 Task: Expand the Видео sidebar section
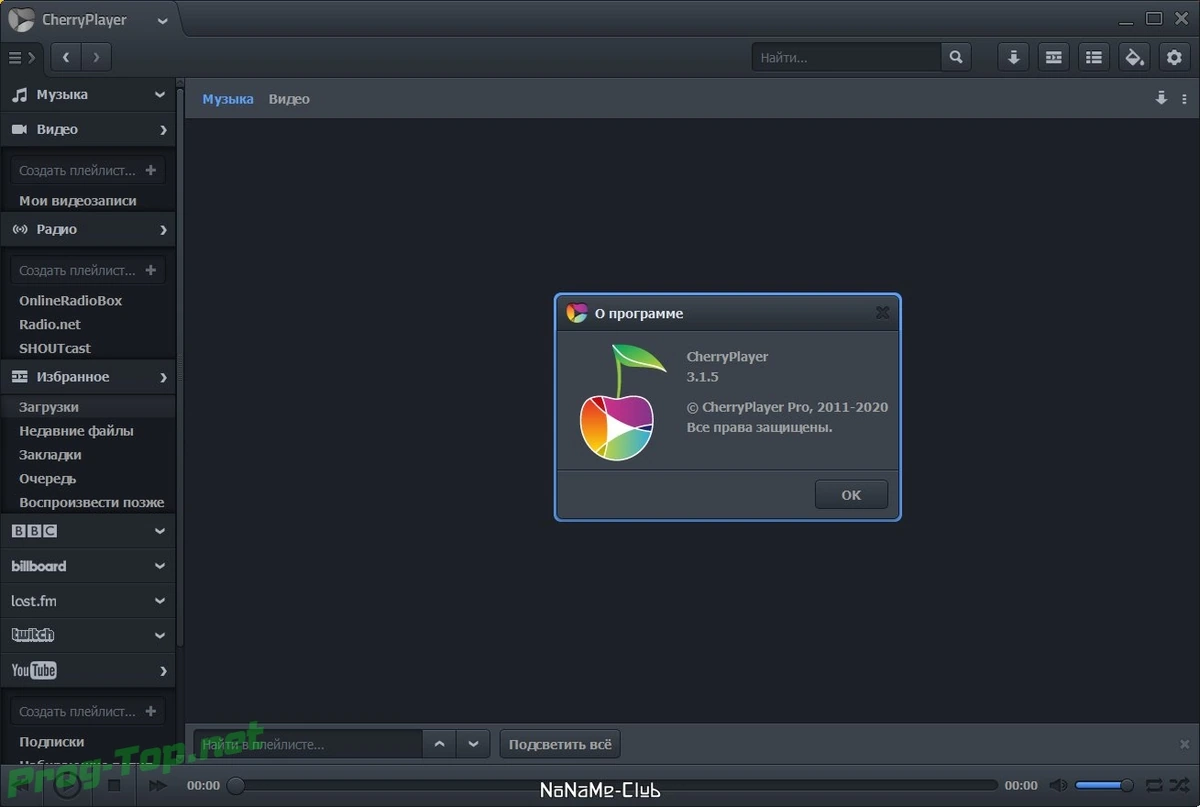(88, 129)
